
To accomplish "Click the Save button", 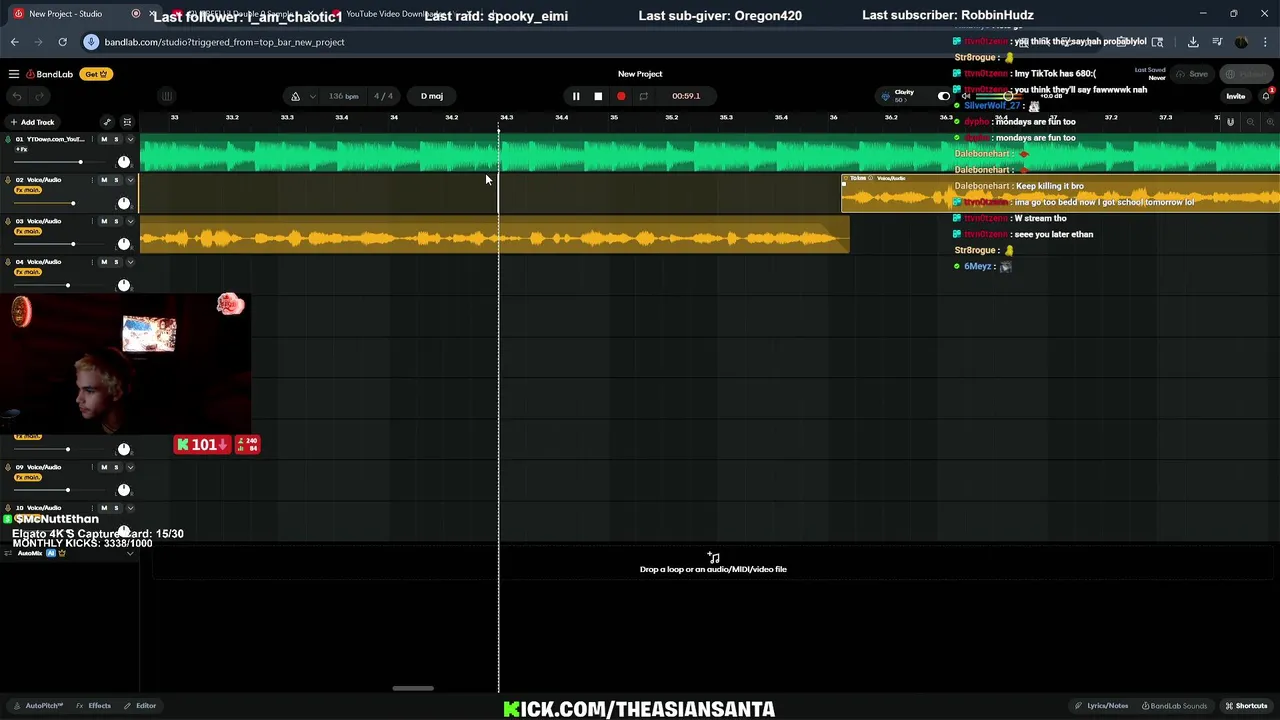I will (x=1192, y=74).
